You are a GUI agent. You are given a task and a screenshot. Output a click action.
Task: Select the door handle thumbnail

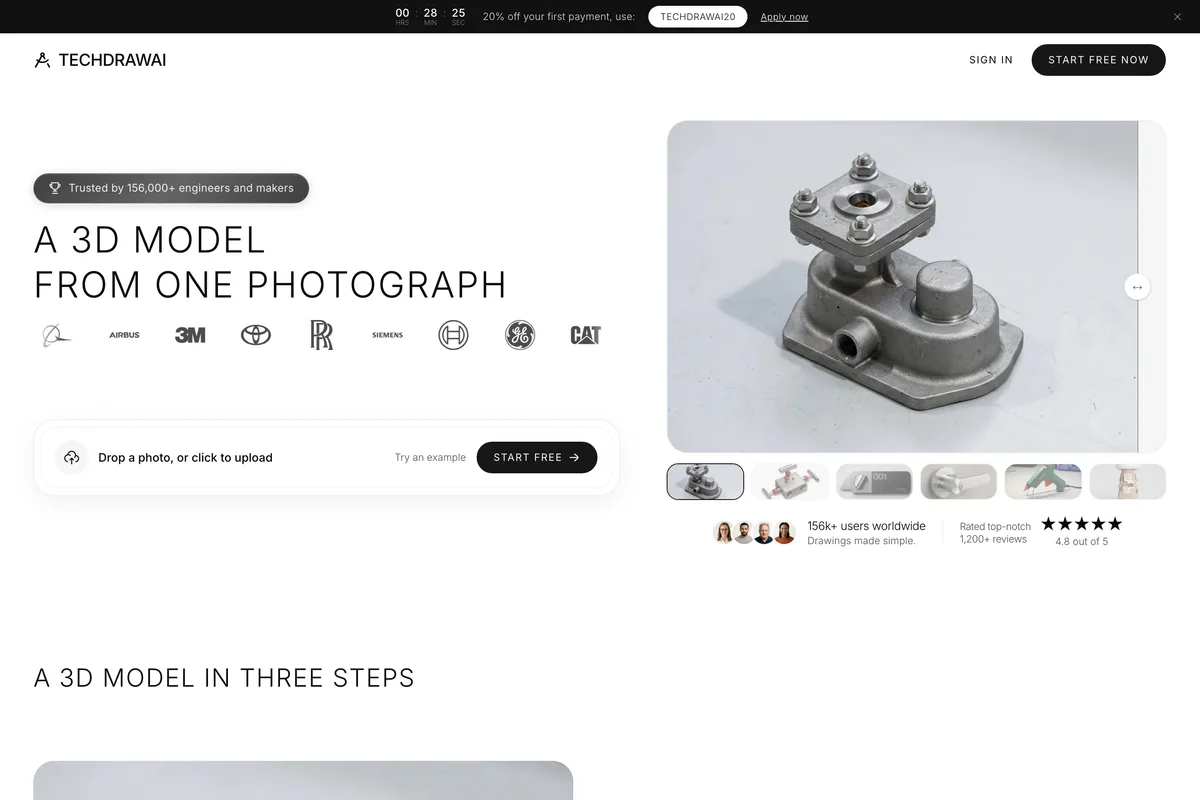958,481
